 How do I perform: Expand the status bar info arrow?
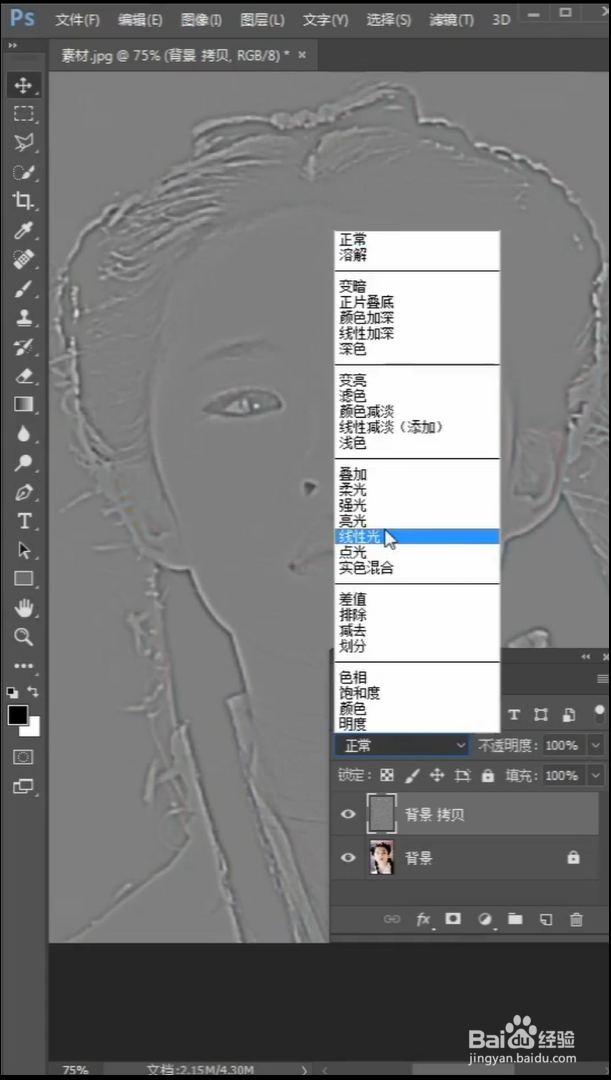pos(305,1070)
